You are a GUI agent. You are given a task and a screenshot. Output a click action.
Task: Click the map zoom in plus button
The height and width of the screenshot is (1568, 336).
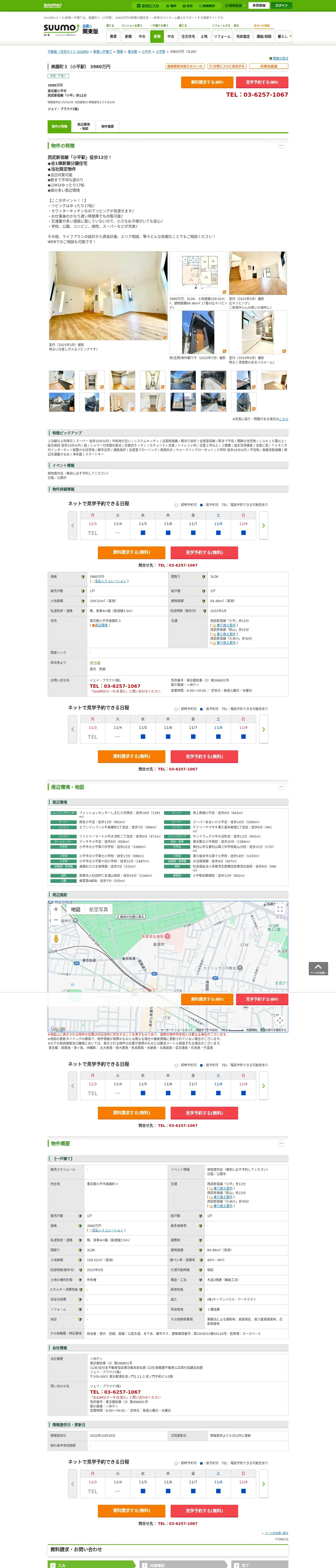[56, 909]
